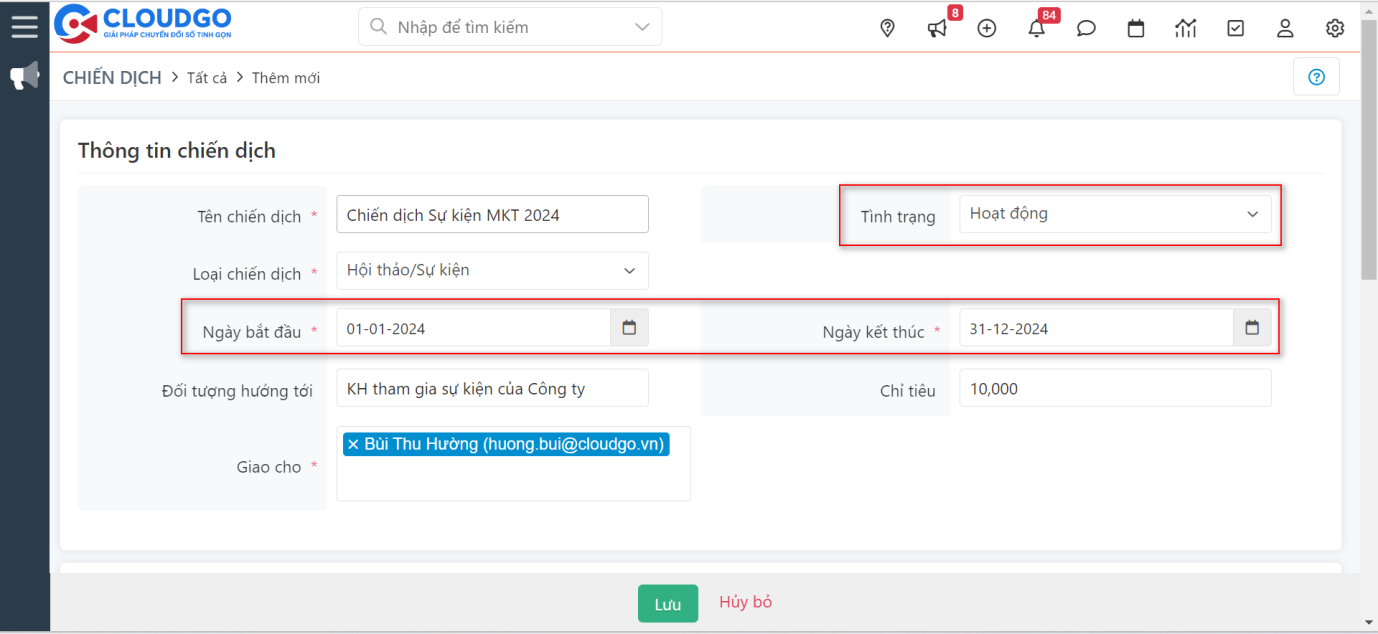Screen dimensions: 1378x634
Task: Go to Tất cả breadcrumb link
Action: (x=207, y=78)
